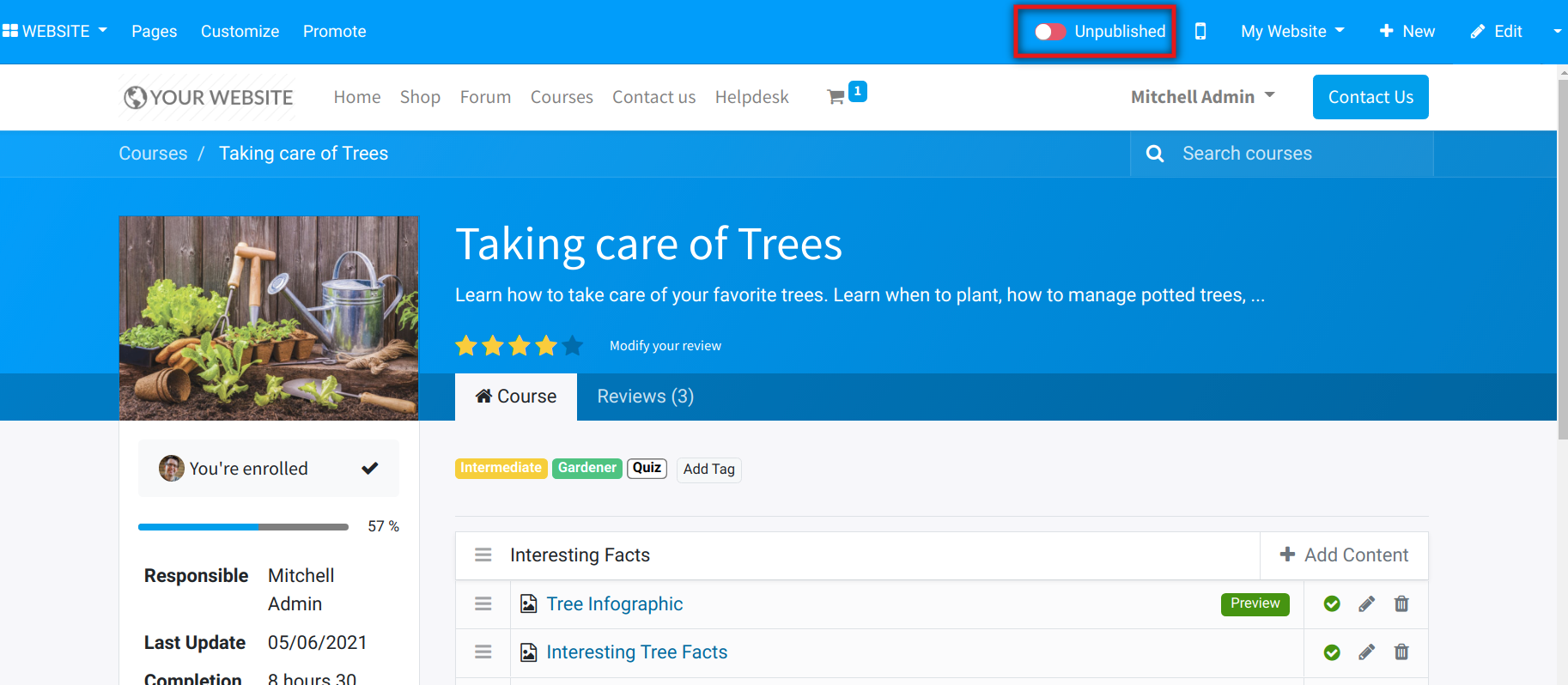Click the third rating star
Viewport: 1568px width, 685px height.
520,346
